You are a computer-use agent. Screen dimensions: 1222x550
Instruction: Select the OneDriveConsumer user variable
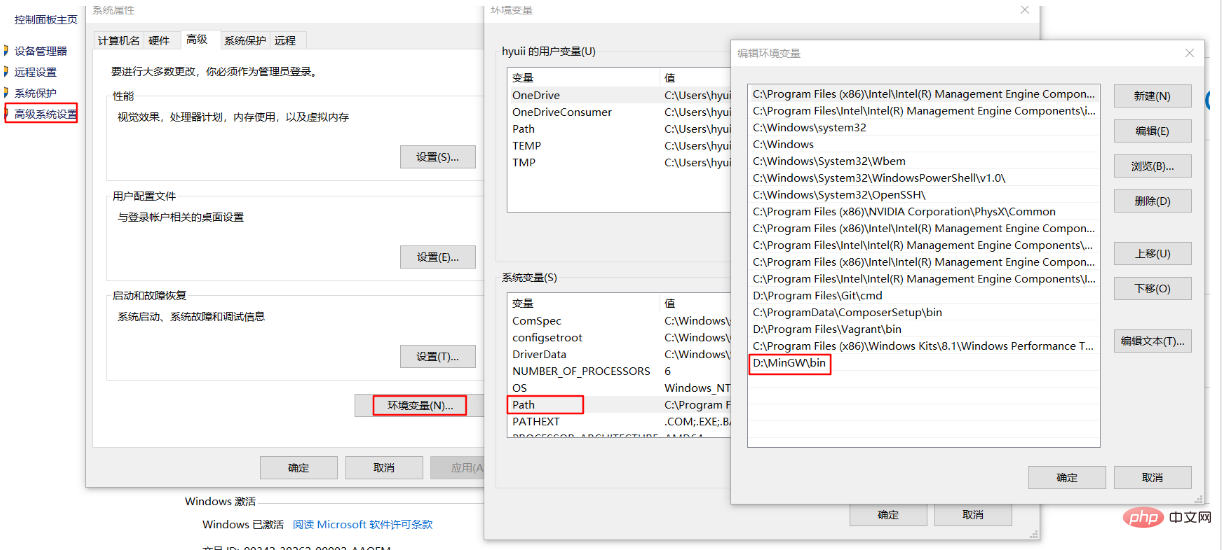[x=620, y=112]
